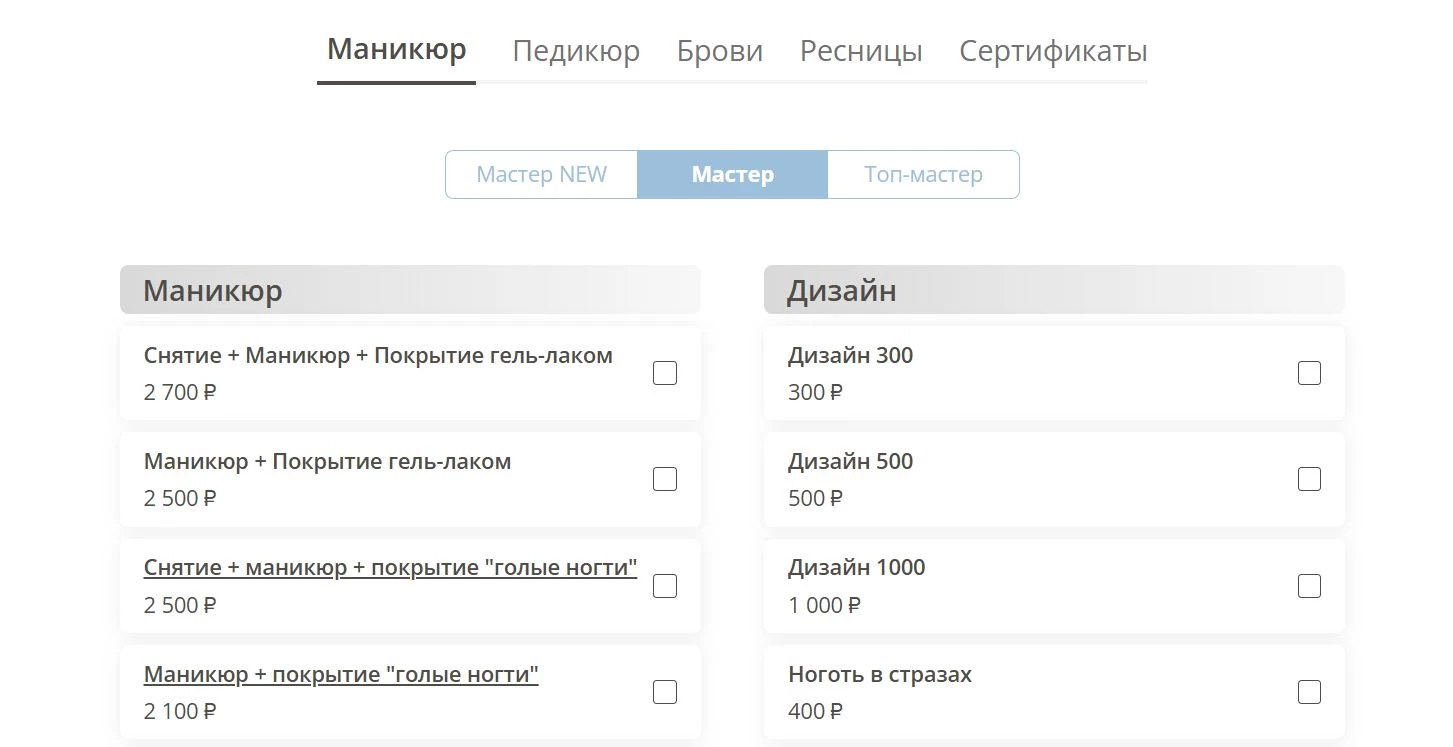This screenshot has width=1453, height=747.
Task: Check the Дизайн 1000 service box
Action: tap(1309, 586)
